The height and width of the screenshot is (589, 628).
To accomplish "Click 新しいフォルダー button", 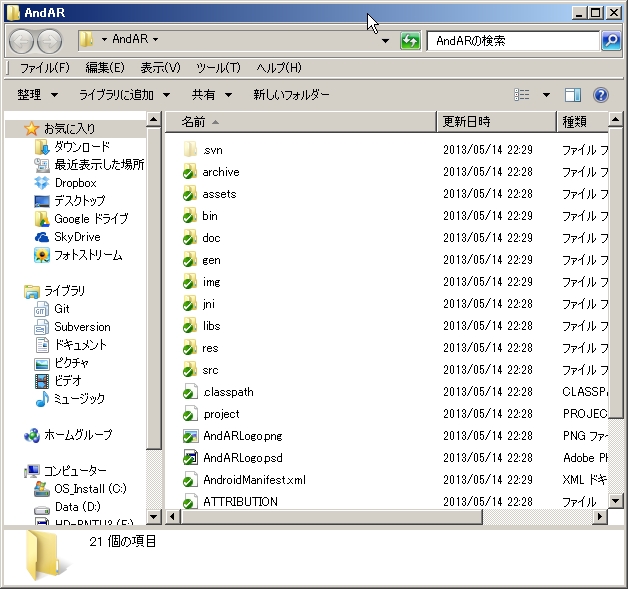I will [291, 95].
